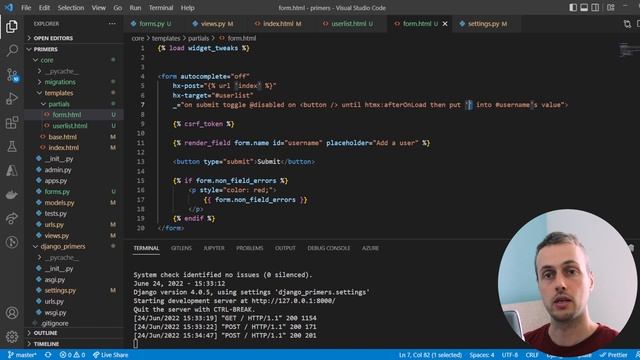640x360 pixels.
Task: Collapse the core folder
Action: pyautogui.click(x=73, y=60)
